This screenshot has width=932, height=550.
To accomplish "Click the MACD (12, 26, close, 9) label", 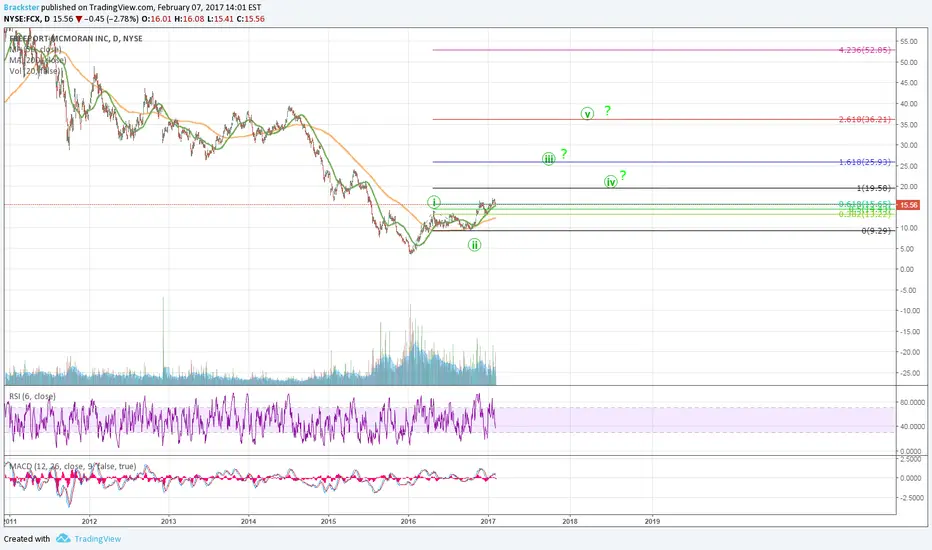I will click(72, 466).
